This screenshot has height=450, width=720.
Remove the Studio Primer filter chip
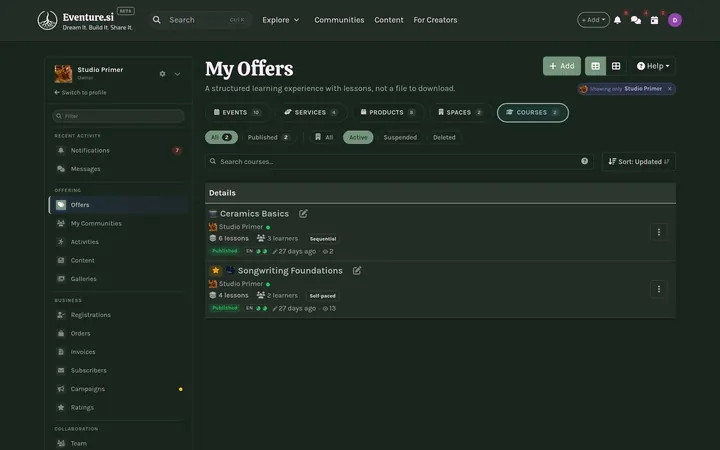coord(669,89)
